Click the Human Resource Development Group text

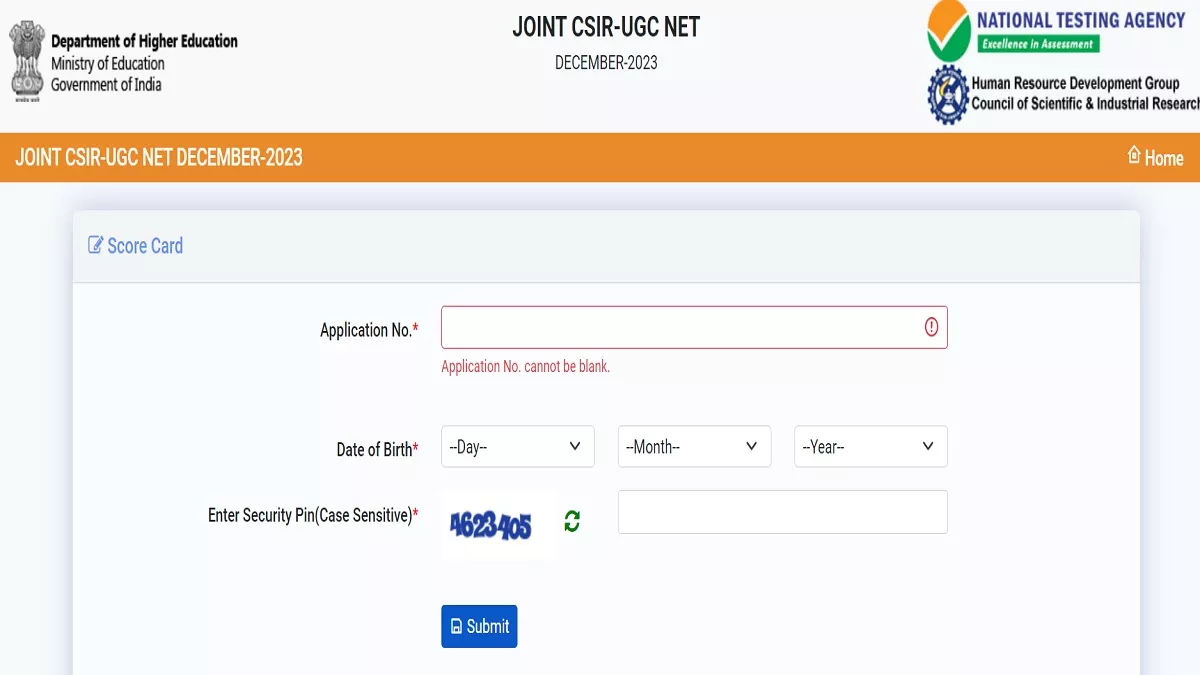point(1075,84)
